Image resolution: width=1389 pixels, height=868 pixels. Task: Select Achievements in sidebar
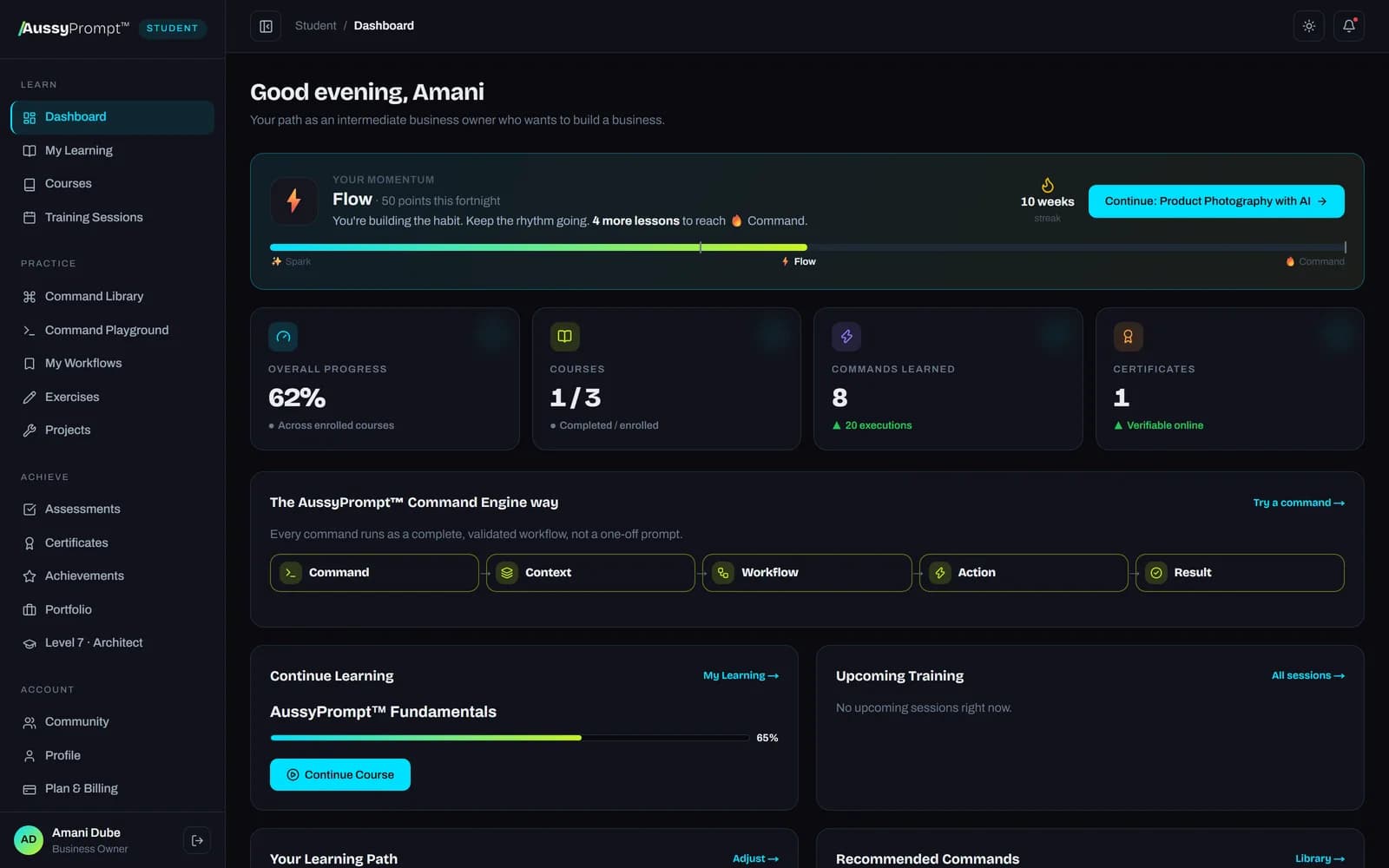(x=112, y=576)
